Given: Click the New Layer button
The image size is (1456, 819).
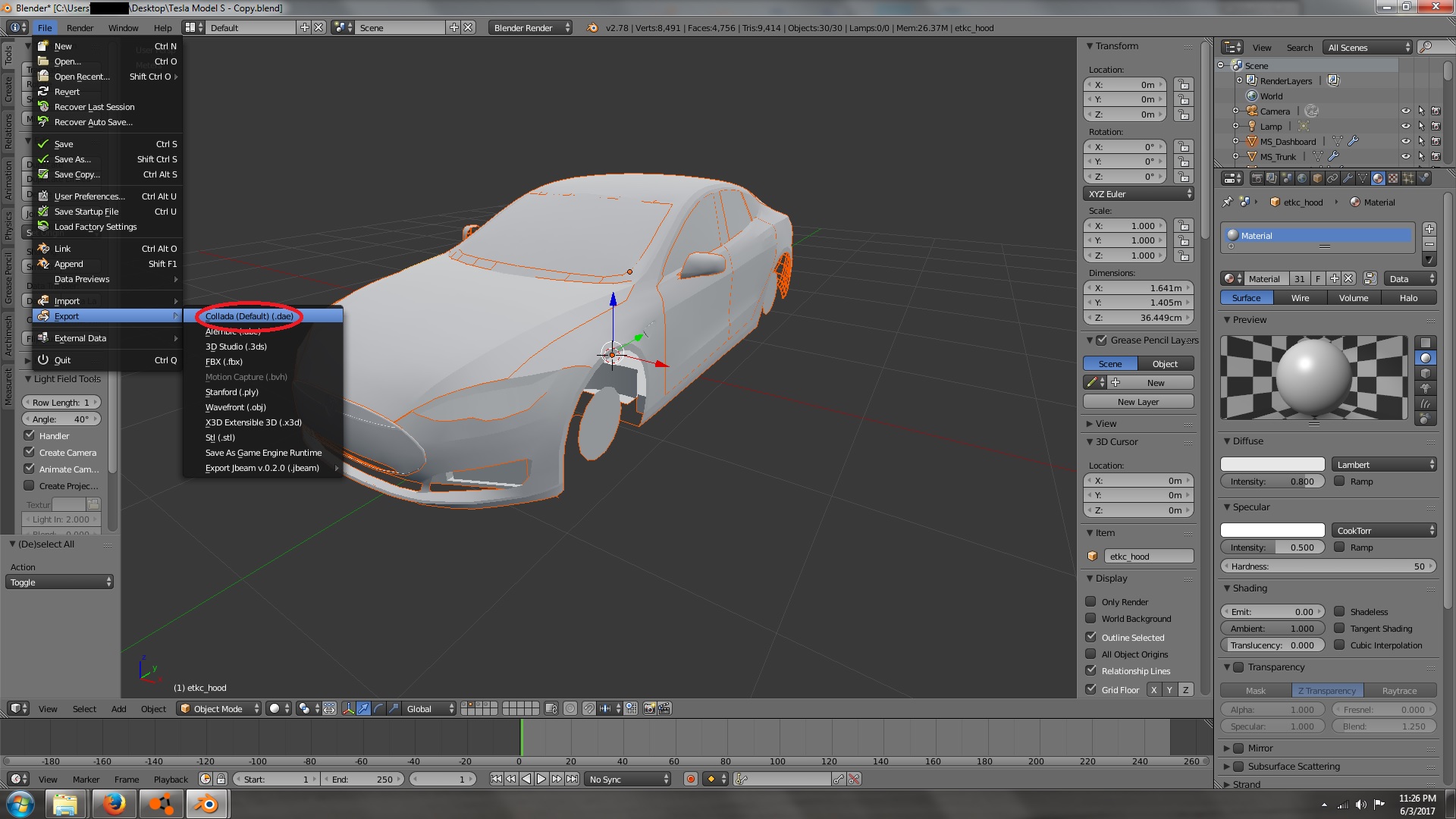Looking at the screenshot, I should click(1137, 402).
